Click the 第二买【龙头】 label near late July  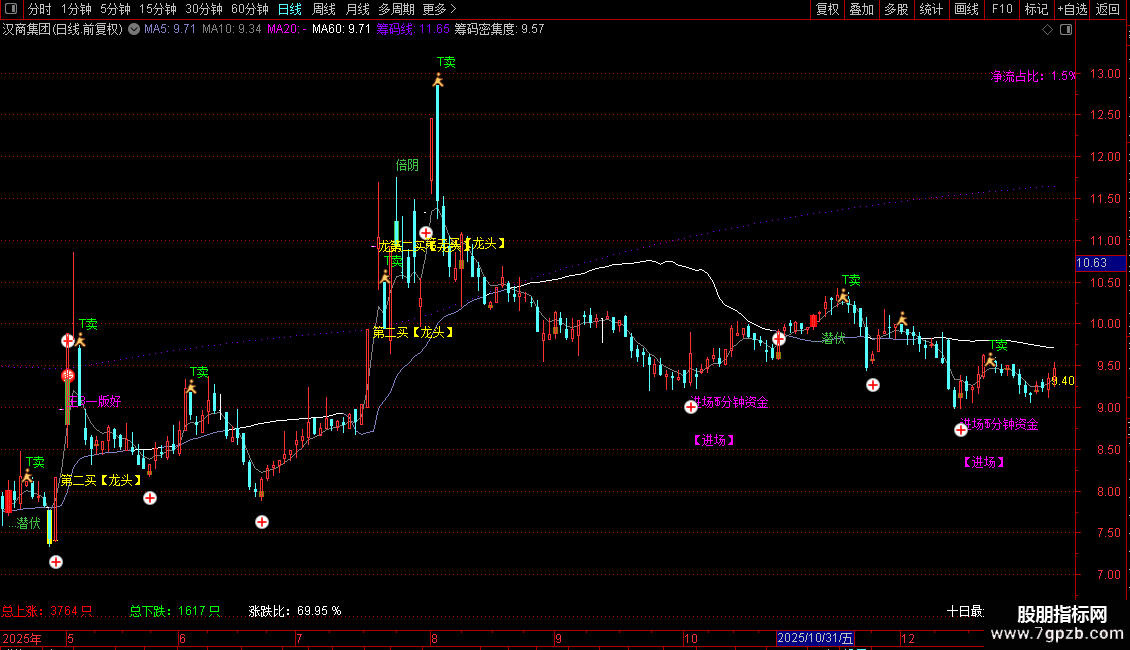[x=414, y=332]
